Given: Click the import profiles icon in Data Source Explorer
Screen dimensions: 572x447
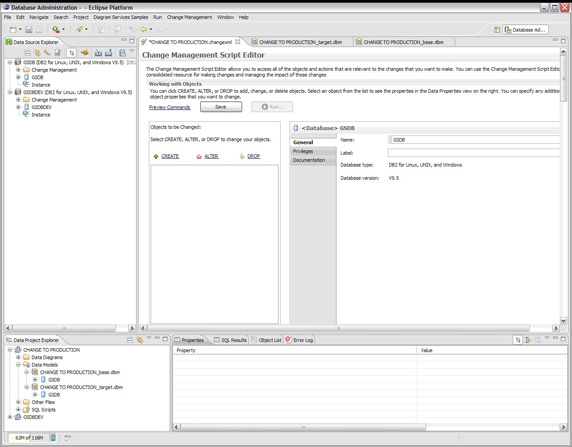Looking at the screenshot, I should [98, 53].
